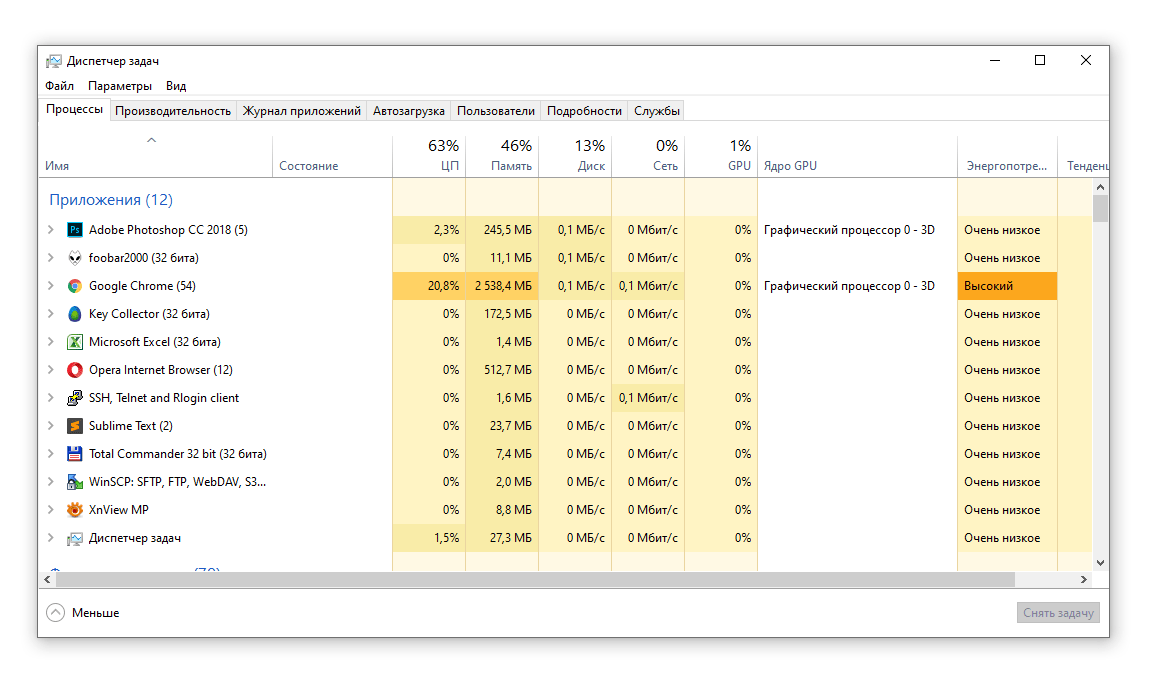Click the horizontal scrollbar thumb
This screenshot has width=1158, height=692.
(x=535, y=580)
